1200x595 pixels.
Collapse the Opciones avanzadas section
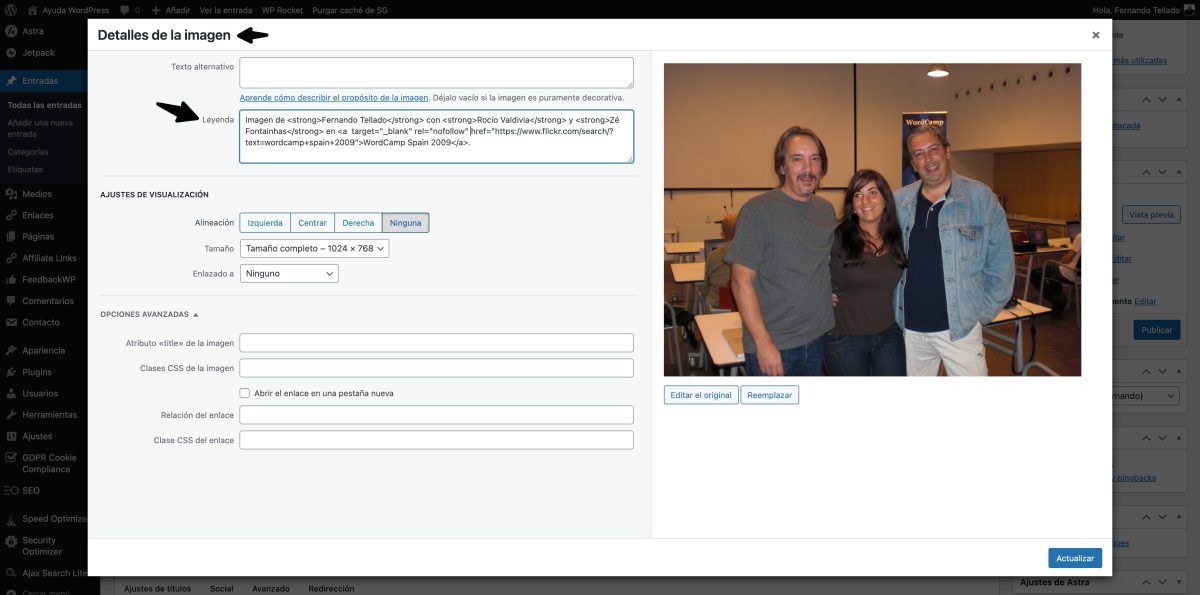pos(149,314)
